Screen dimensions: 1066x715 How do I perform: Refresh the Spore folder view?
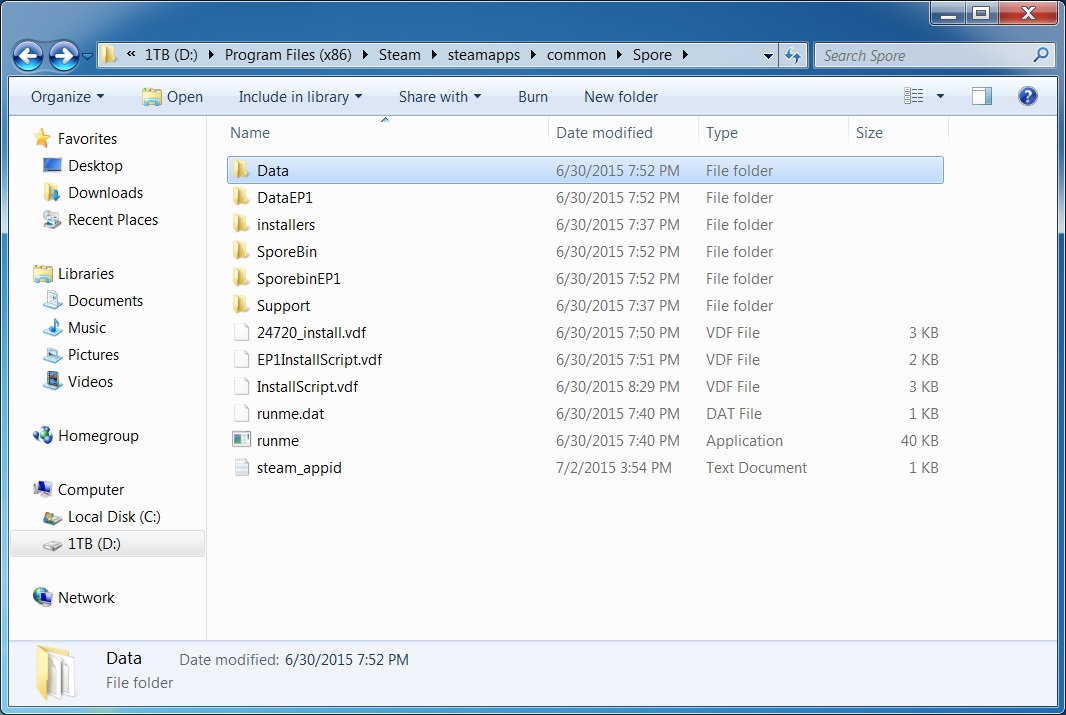pyautogui.click(x=793, y=56)
